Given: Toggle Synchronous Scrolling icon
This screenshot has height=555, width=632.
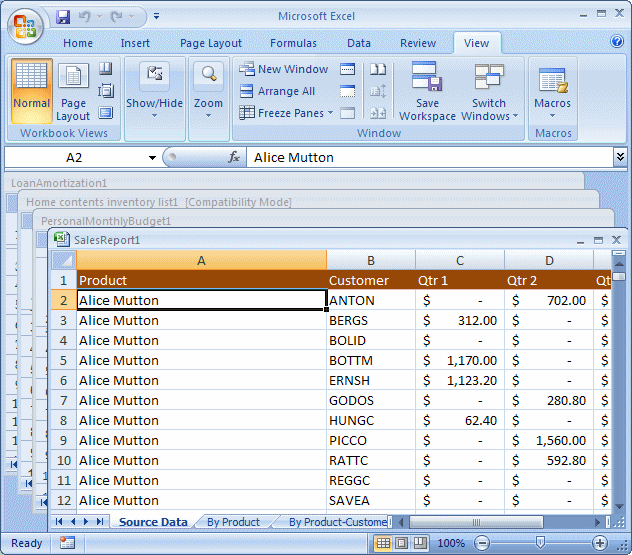Looking at the screenshot, I should click(x=378, y=91).
